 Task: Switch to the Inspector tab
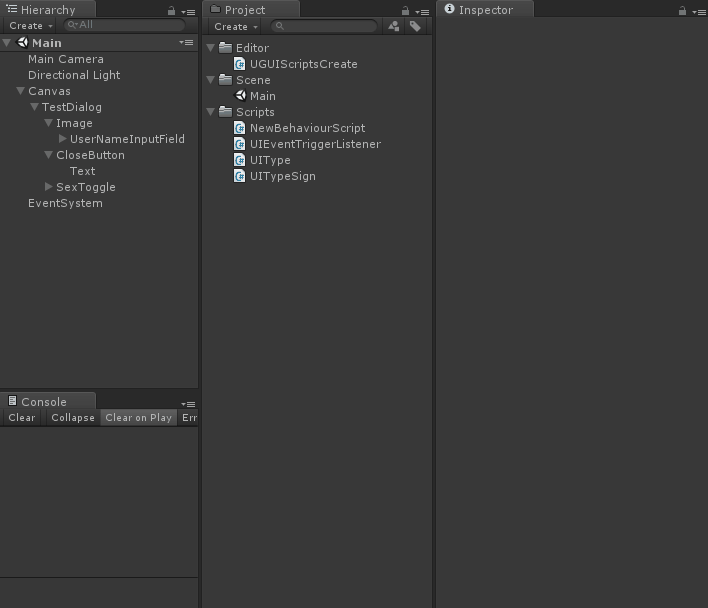[485, 9]
